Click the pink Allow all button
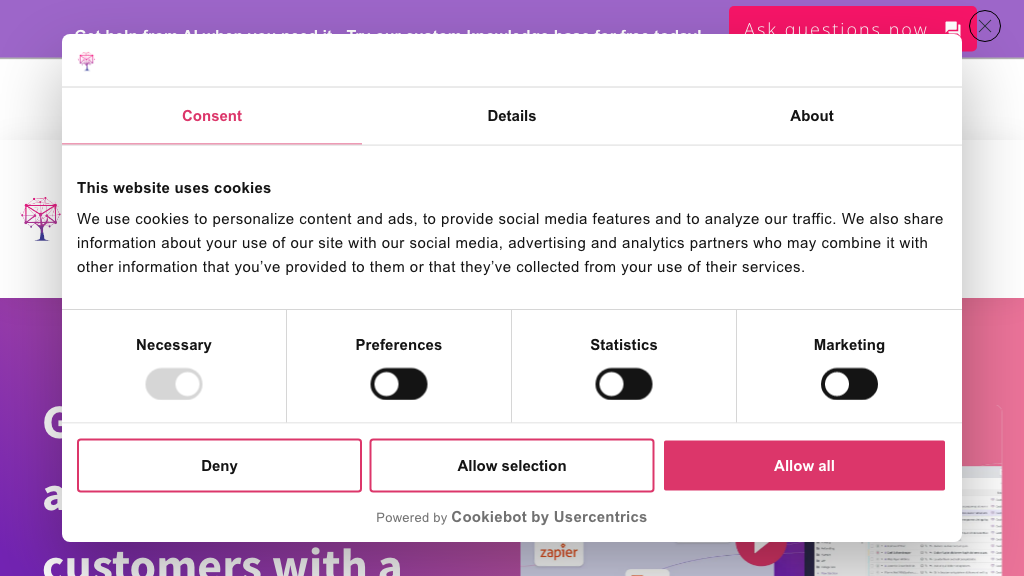This screenshot has width=1024, height=576. [x=804, y=465]
